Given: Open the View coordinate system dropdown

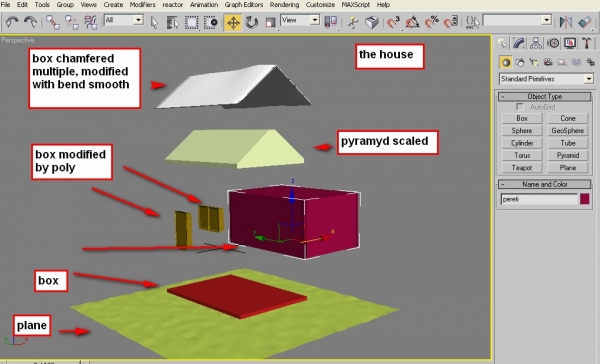Looking at the screenshot, I should pyautogui.click(x=300, y=20).
